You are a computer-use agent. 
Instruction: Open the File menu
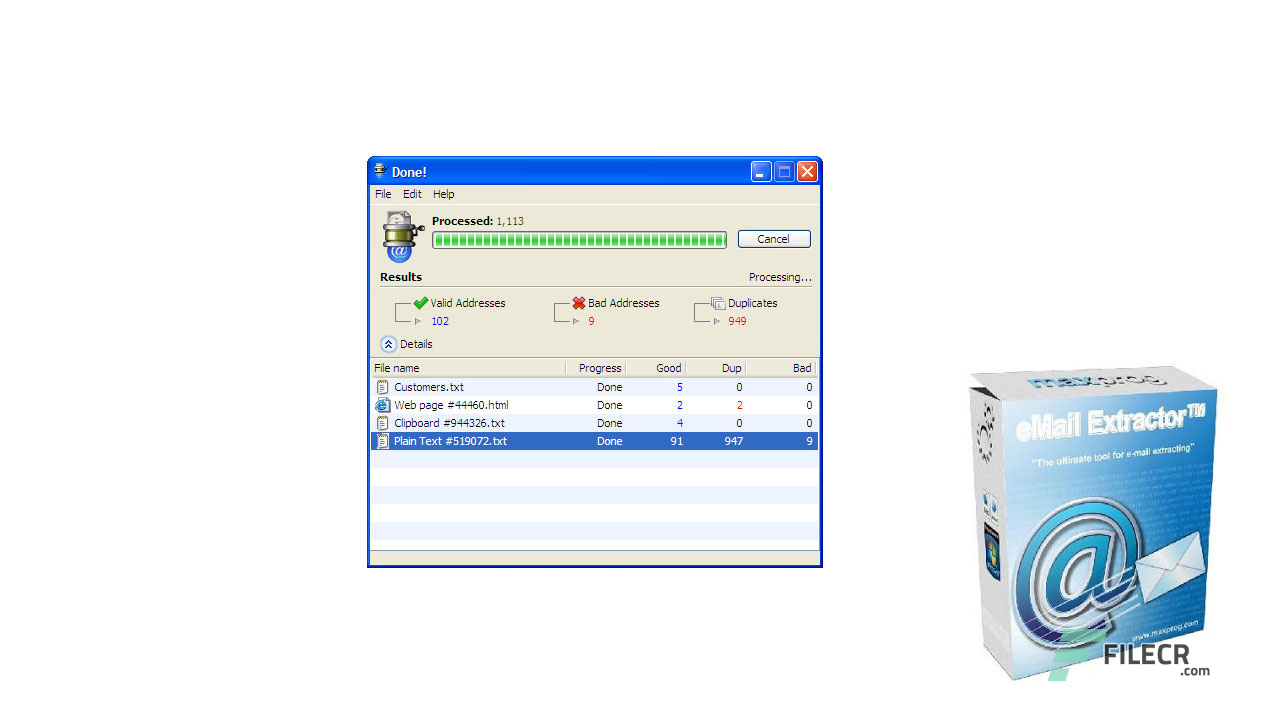pos(383,194)
